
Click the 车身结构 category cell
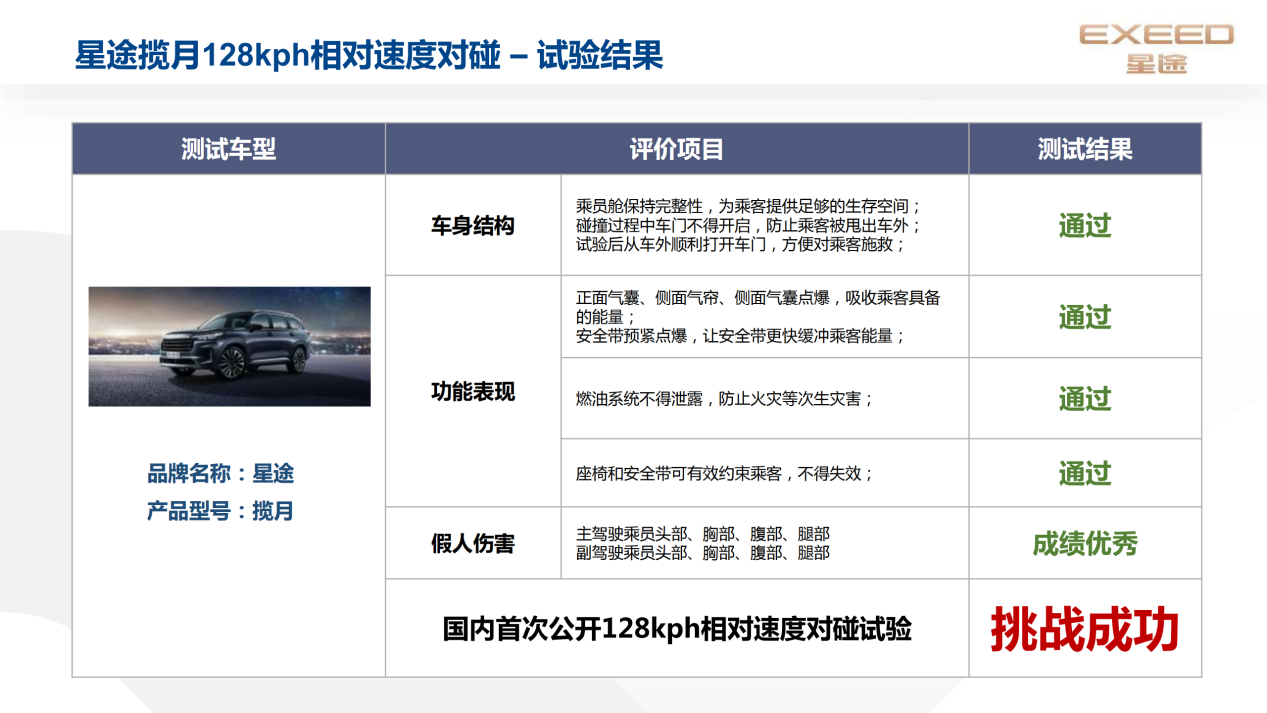click(473, 226)
